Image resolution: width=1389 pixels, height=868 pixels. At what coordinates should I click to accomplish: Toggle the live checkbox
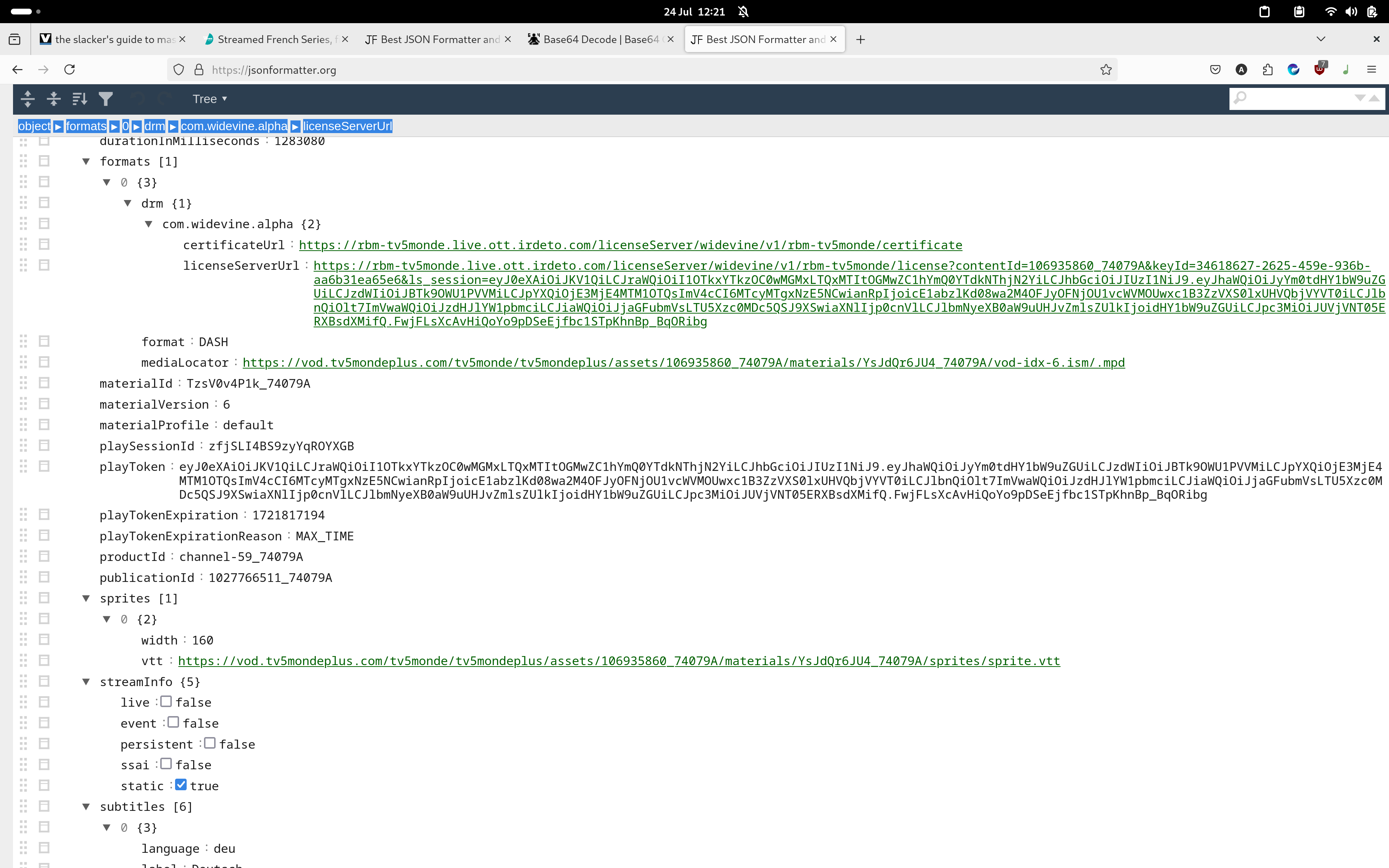(166, 702)
